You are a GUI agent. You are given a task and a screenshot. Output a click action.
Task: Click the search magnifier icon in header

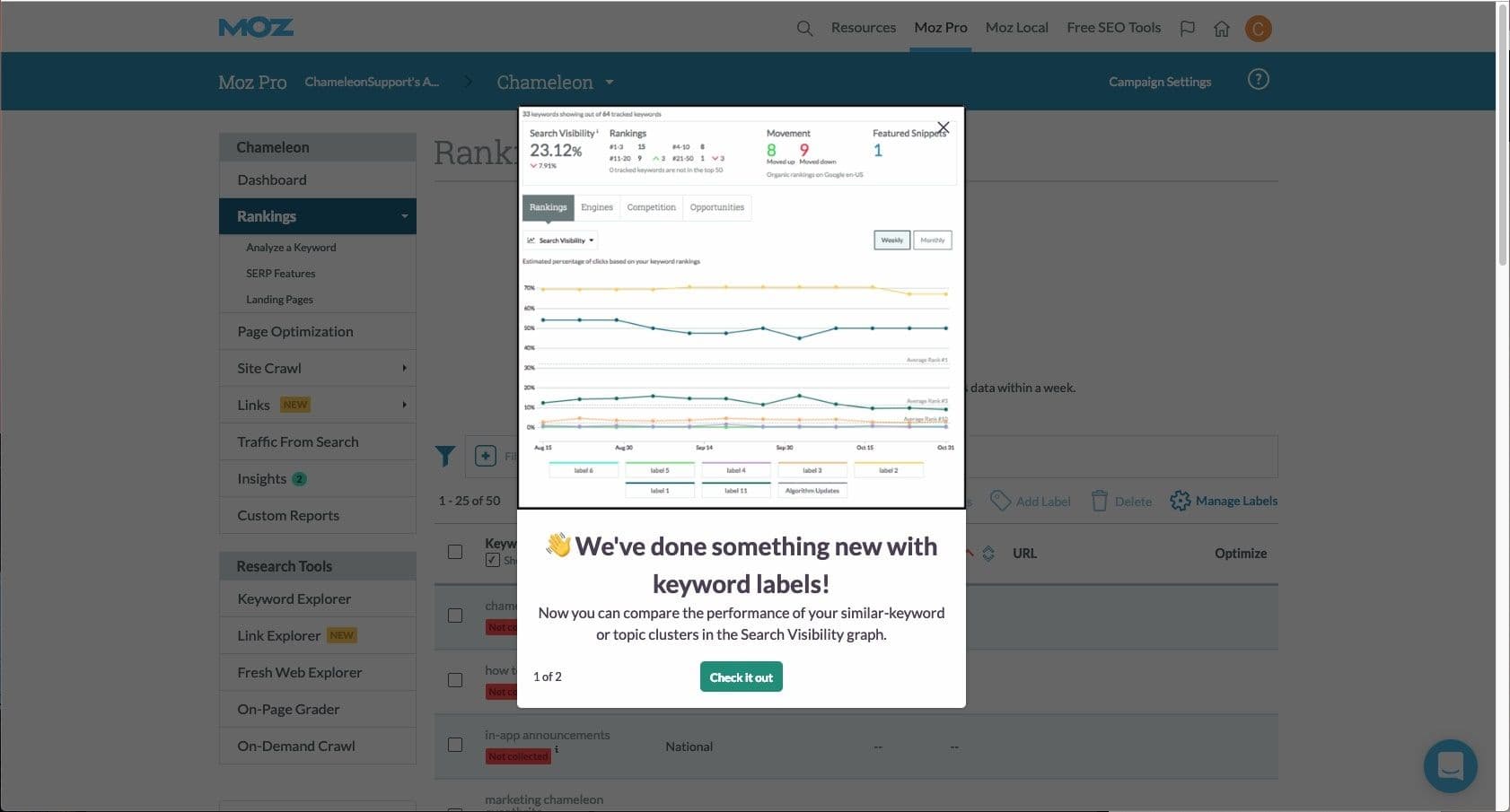point(804,29)
